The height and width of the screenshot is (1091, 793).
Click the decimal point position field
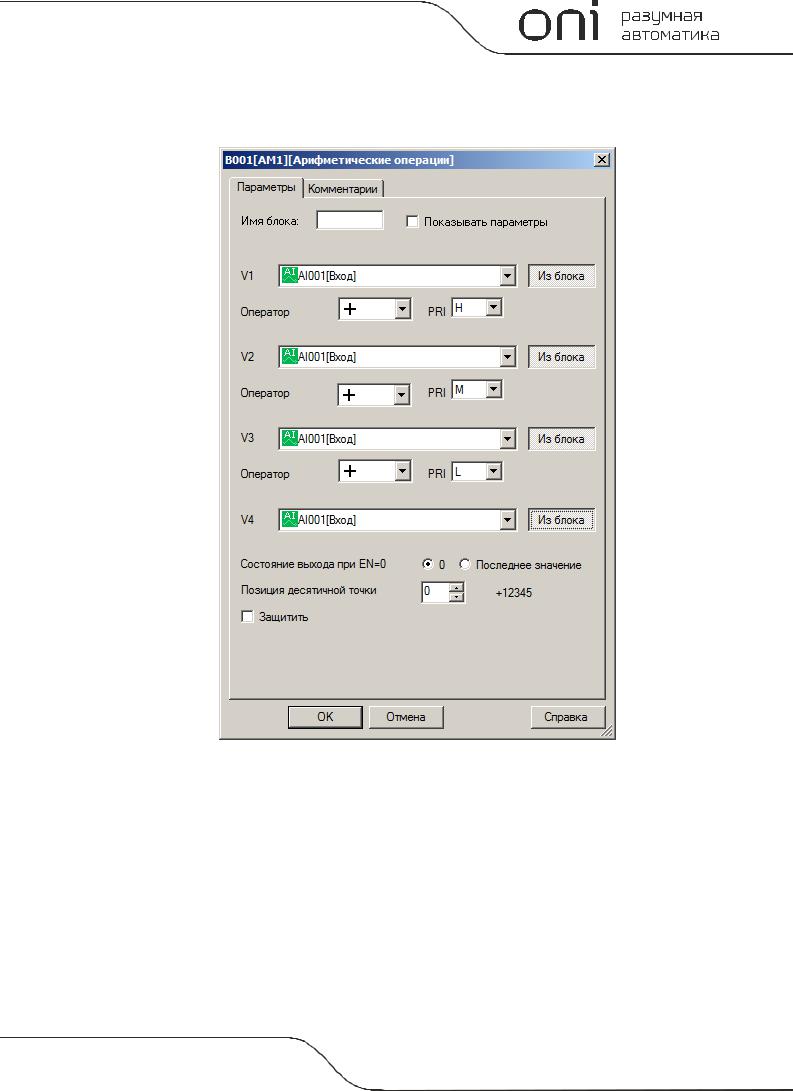[435, 592]
